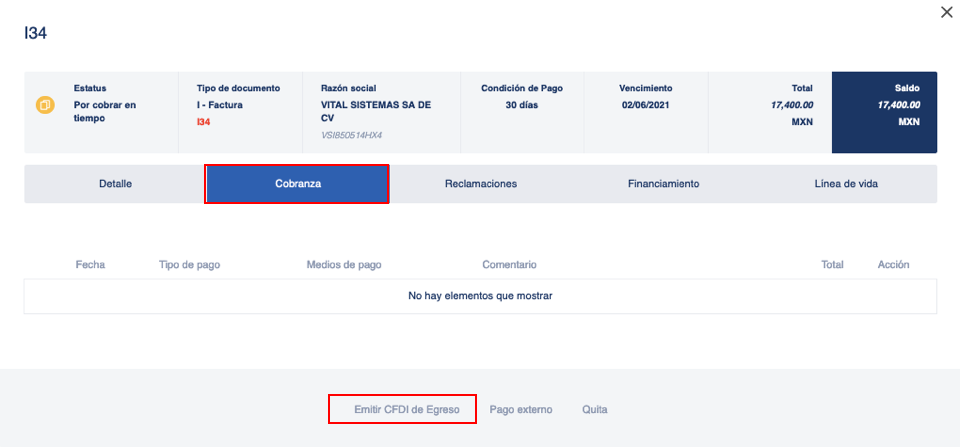Click the RFC VSI850514HX4 text

351,135
